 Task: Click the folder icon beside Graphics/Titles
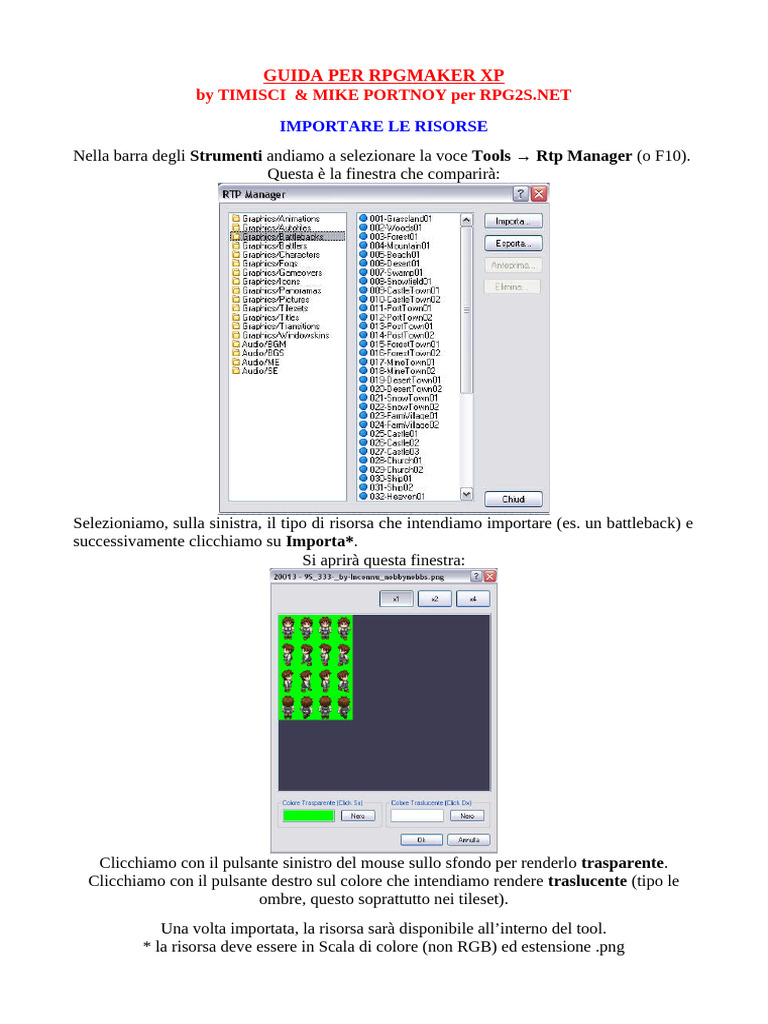pyautogui.click(x=236, y=317)
